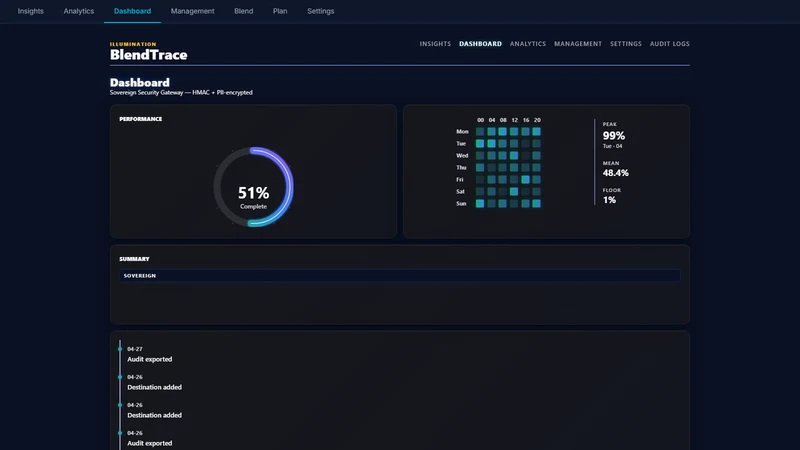
Task: Click the Mon 20 heatmap cell
Action: point(536,132)
